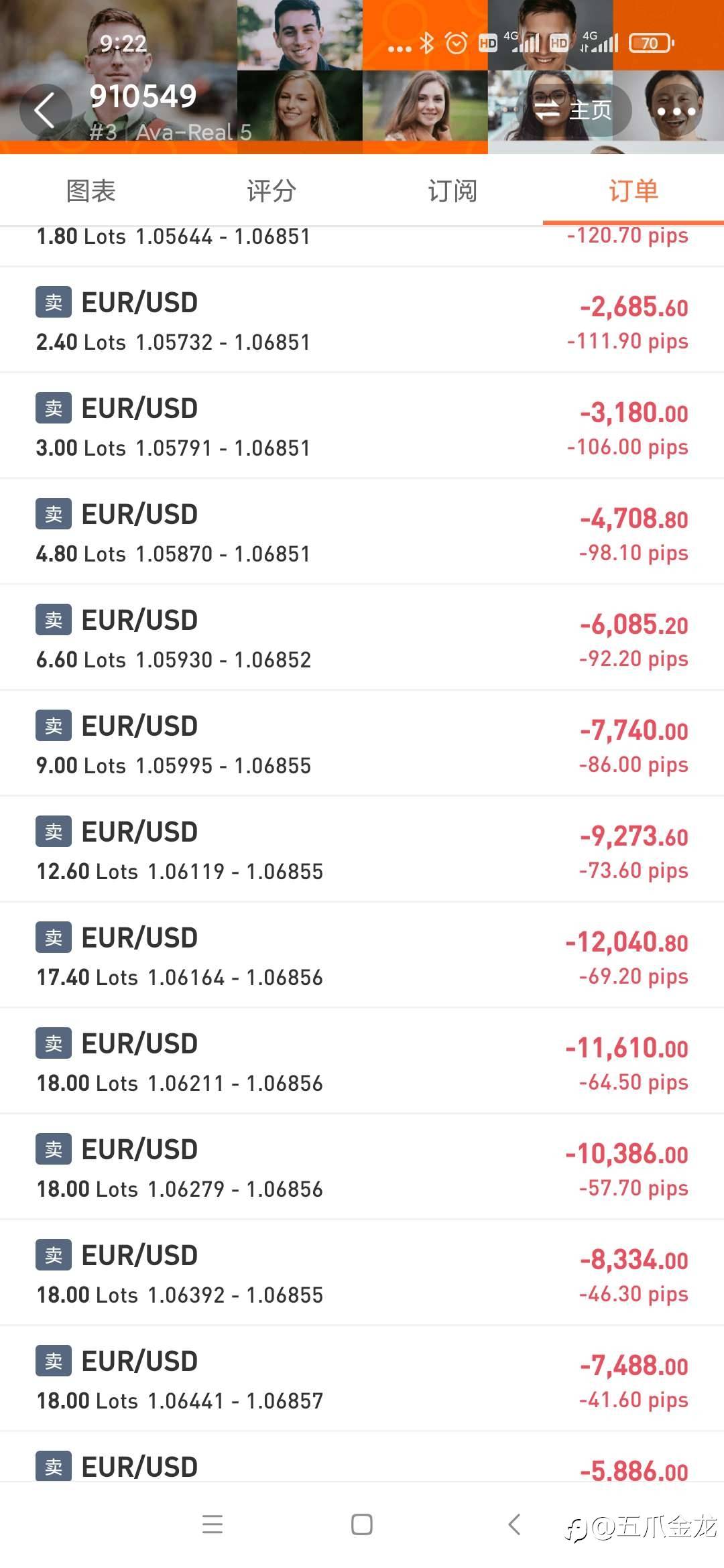Tap the back arrow beside 910549
724x1568 pixels.
click(x=45, y=111)
